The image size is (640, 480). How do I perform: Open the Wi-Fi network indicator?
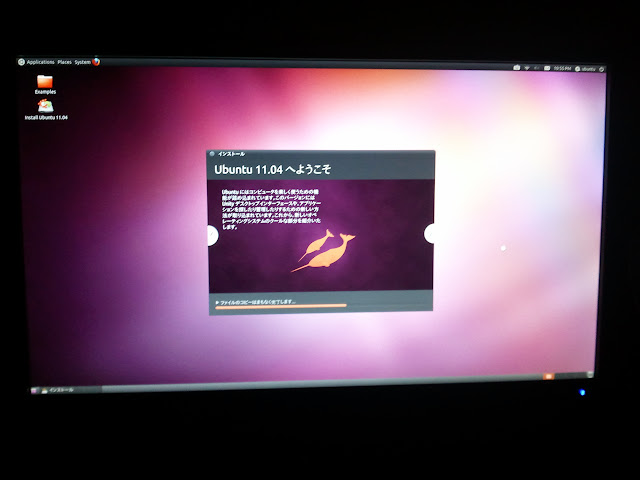tap(527, 68)
